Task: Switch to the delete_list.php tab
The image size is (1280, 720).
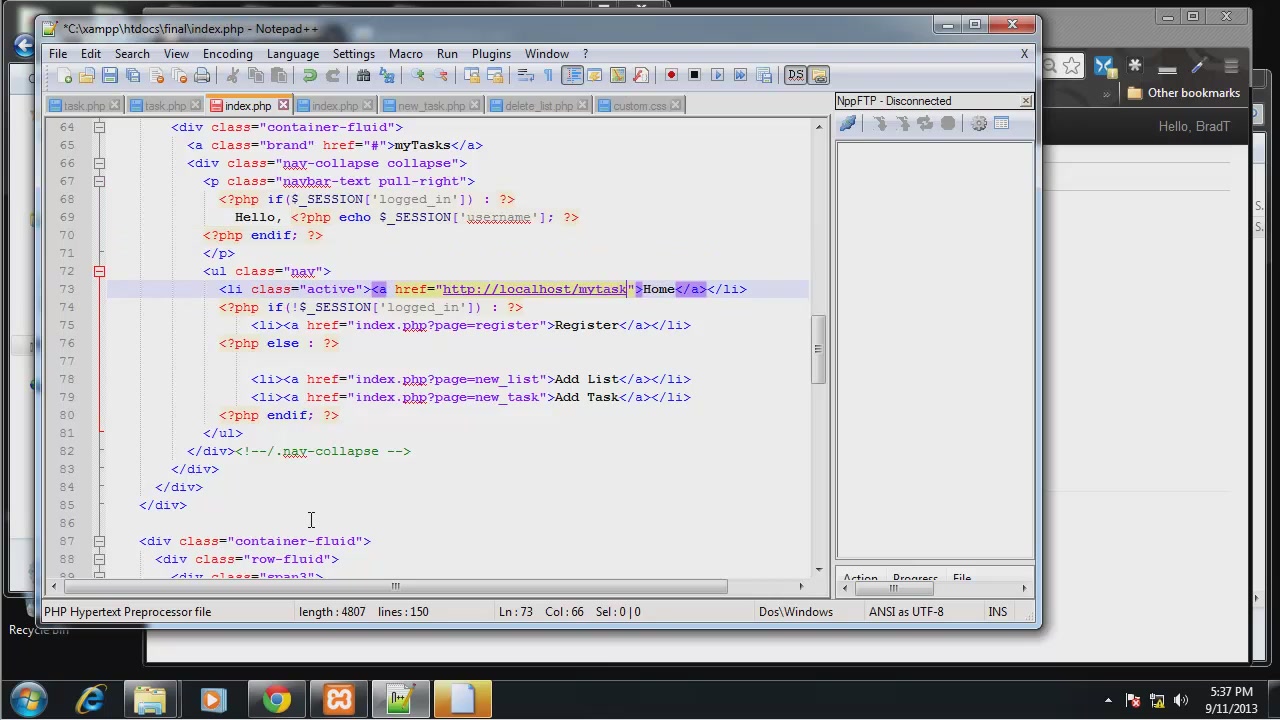Action: coord(539,105)
